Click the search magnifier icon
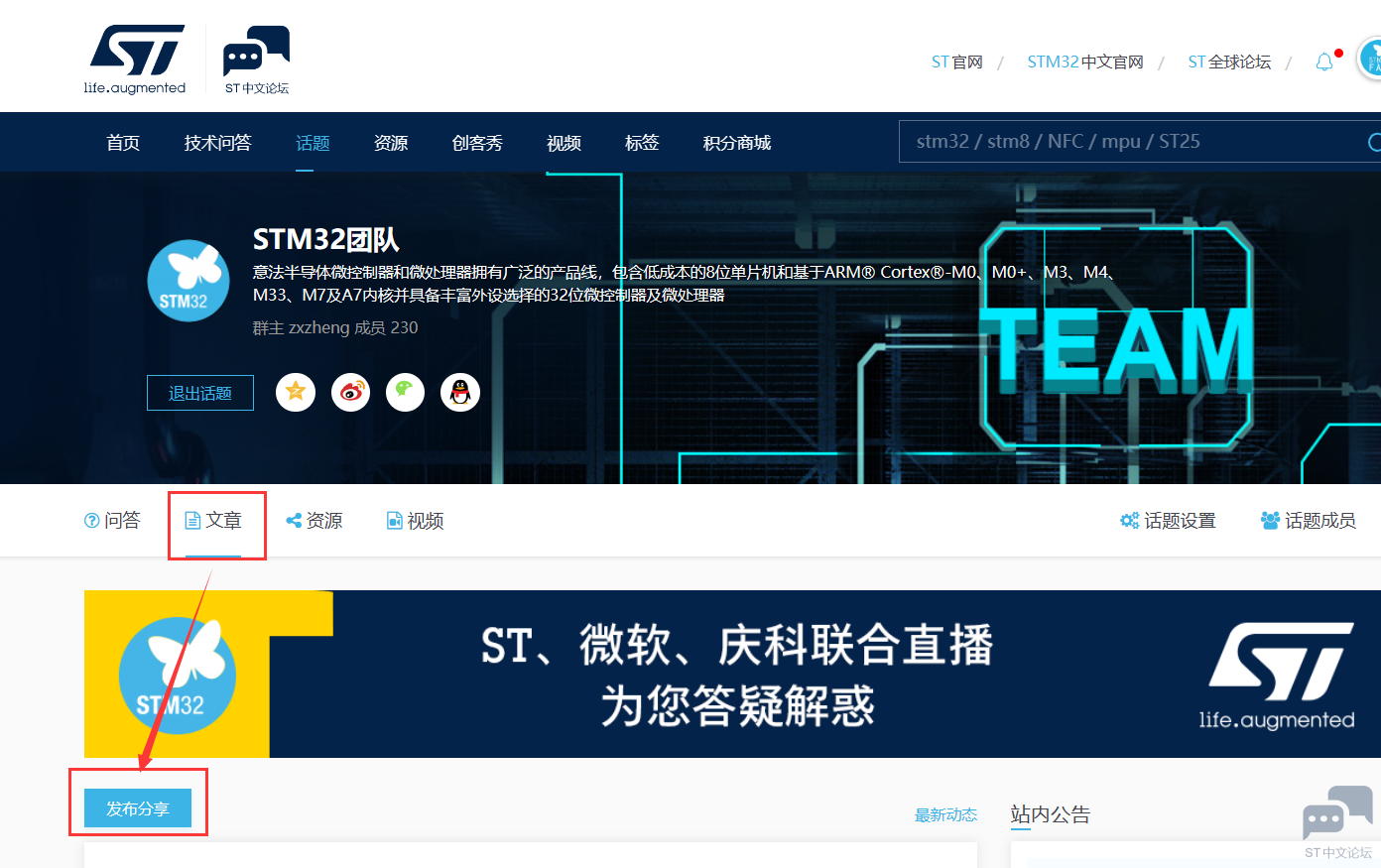 (x=1374, y=142)
